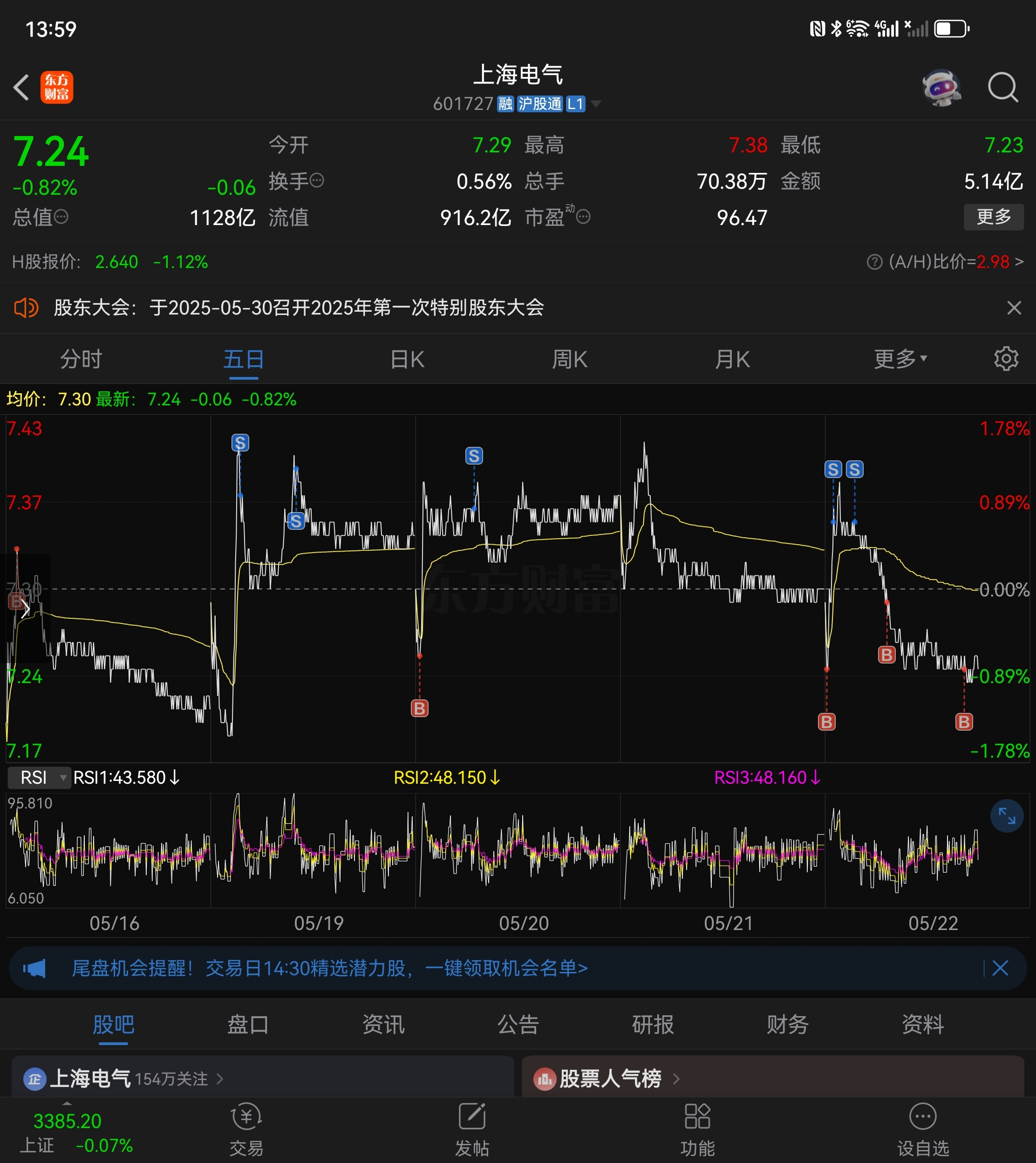Expand the 上证 index bar
1036x1163 pixels.
click(x=67, y=1104)
